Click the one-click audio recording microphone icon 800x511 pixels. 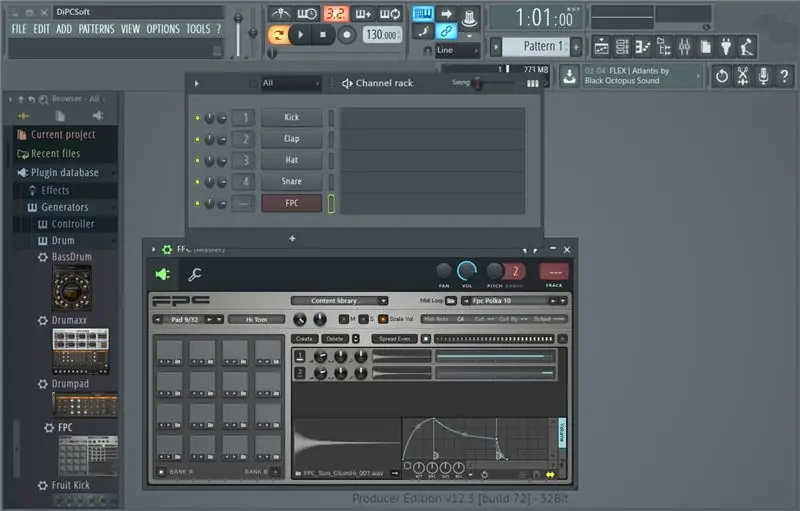coord(763,76)
